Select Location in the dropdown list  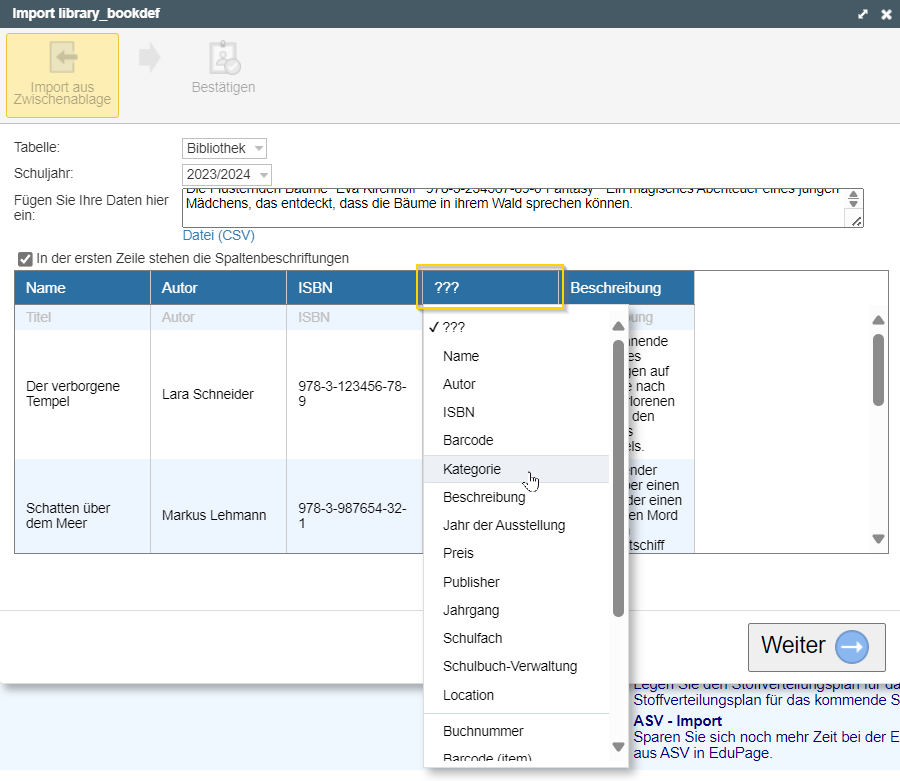[x=516, y=695]
